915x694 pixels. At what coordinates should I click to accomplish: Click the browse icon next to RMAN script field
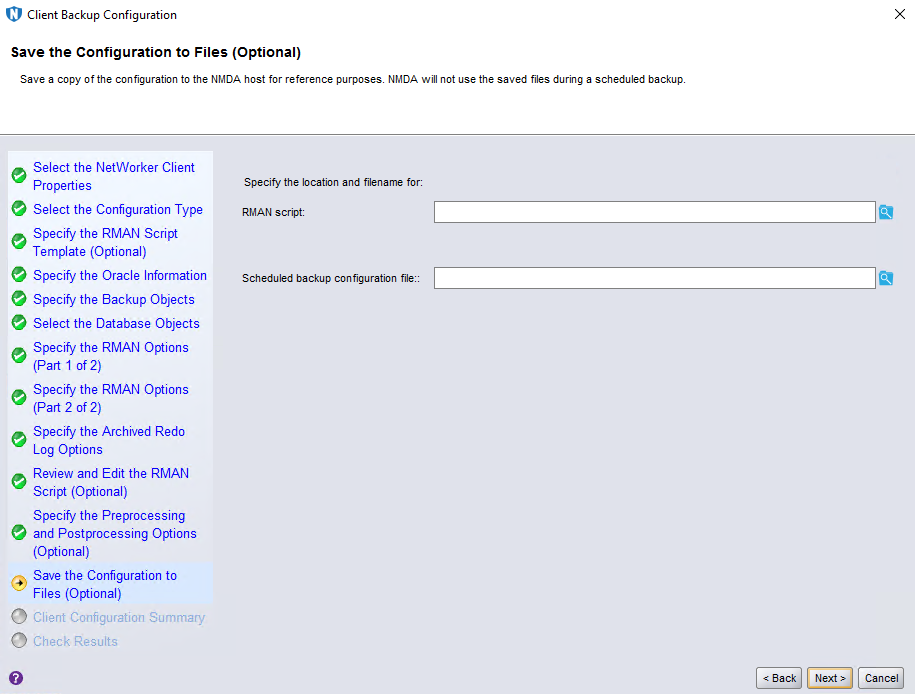tap(885, 212)
